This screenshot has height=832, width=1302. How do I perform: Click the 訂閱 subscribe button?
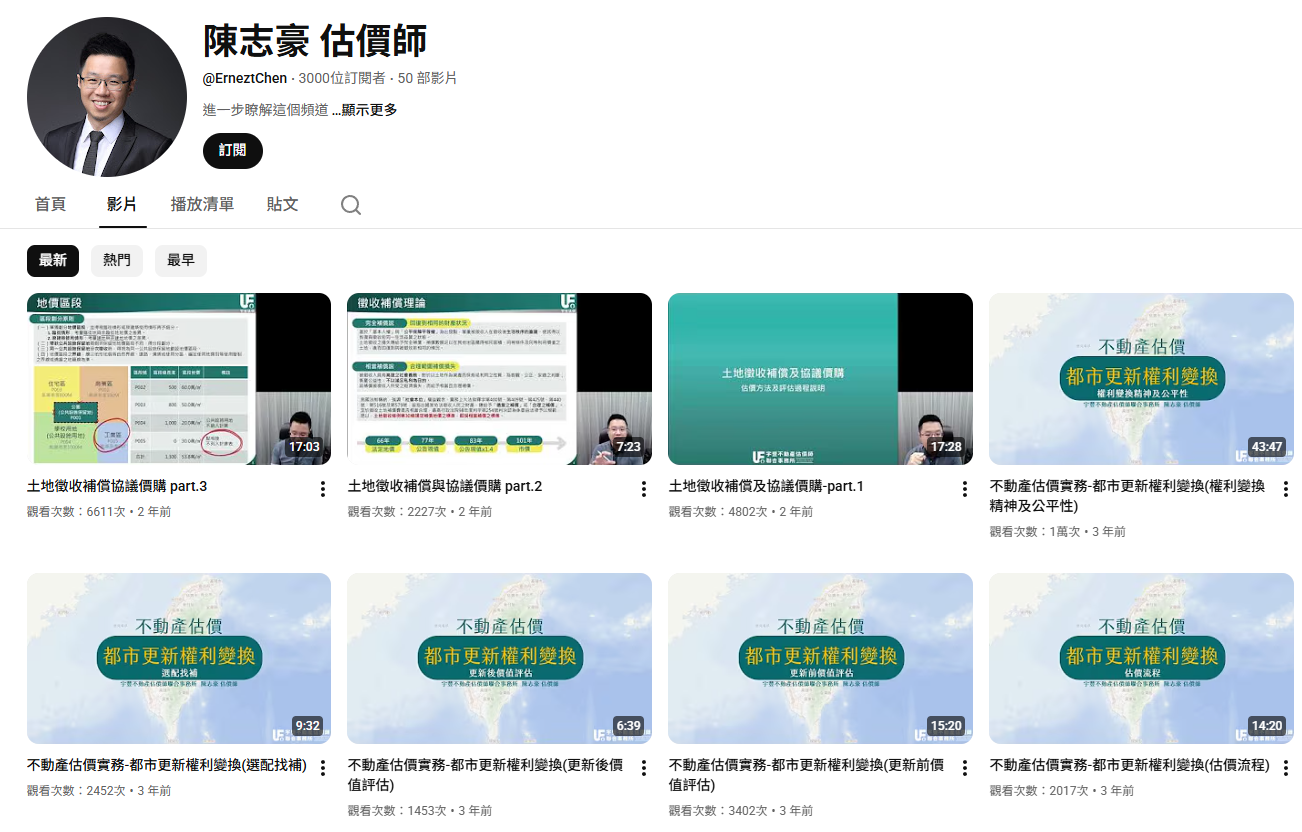coord(232,151)
